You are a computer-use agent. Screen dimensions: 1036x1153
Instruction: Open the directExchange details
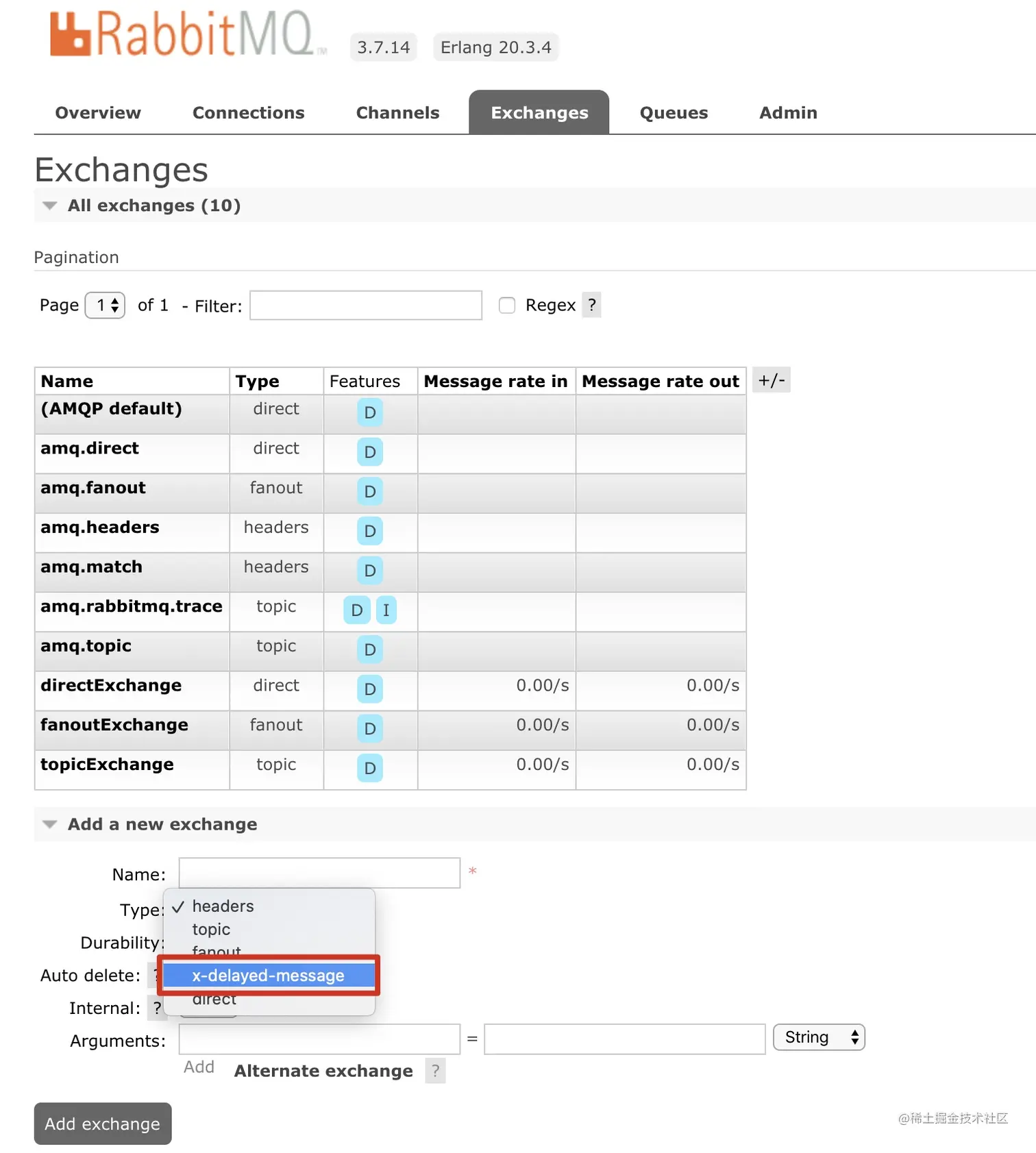[x=111, y=685]
